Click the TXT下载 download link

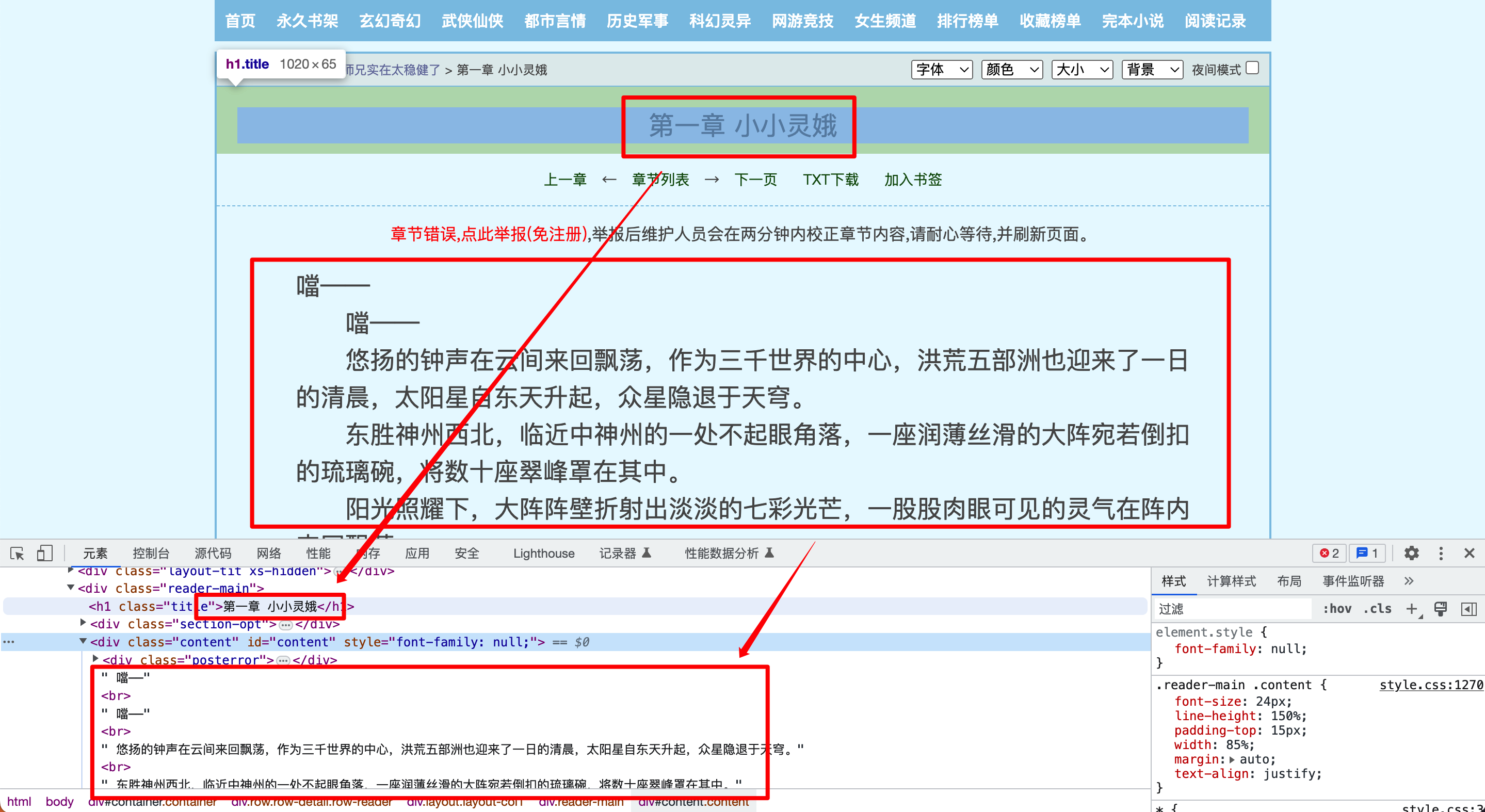point(830,180)
